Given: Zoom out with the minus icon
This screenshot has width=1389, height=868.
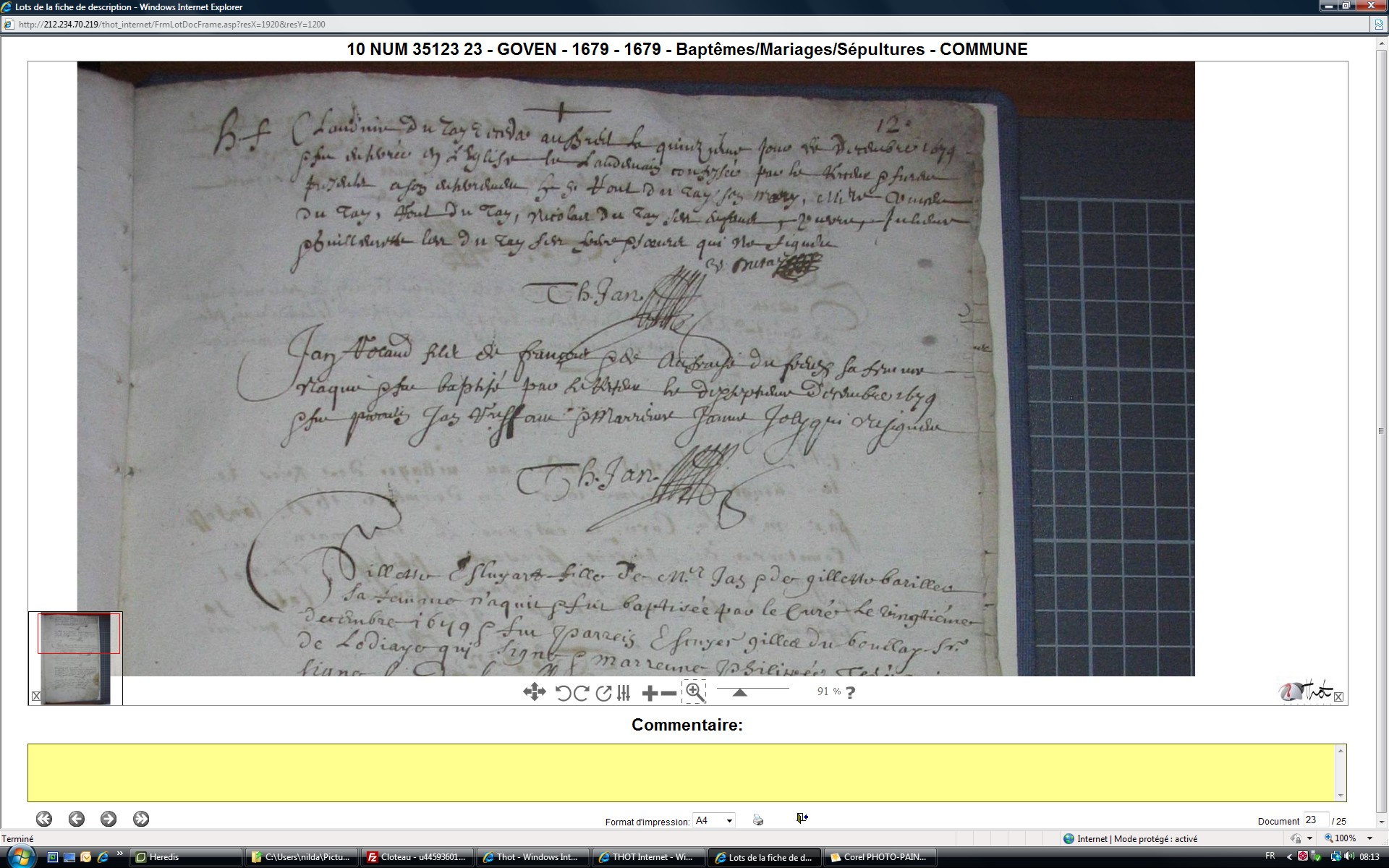Looking at the screenshot, I should pos(668,693).
